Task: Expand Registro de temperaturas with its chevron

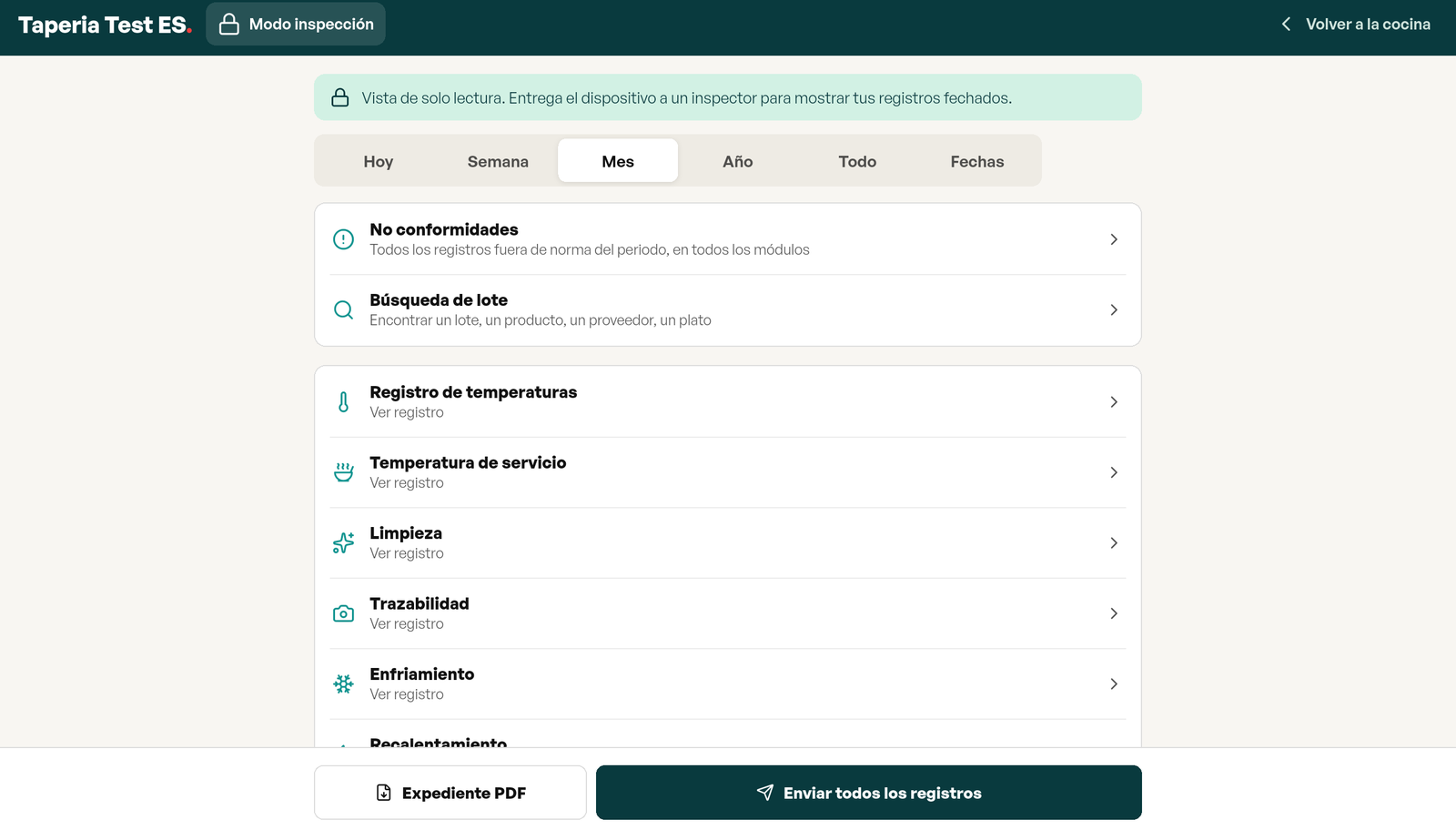Action: click(x=1114, y=402)
